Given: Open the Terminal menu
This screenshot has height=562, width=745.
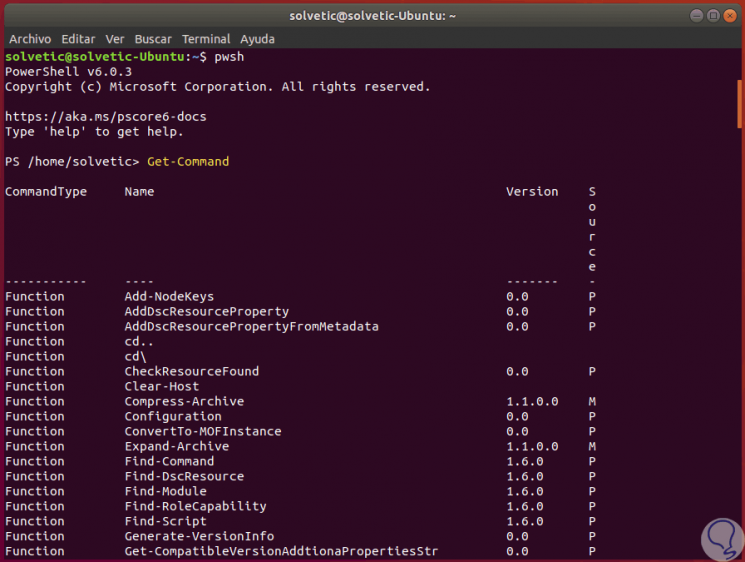Looking at the screenshot, I should [205, 39].
